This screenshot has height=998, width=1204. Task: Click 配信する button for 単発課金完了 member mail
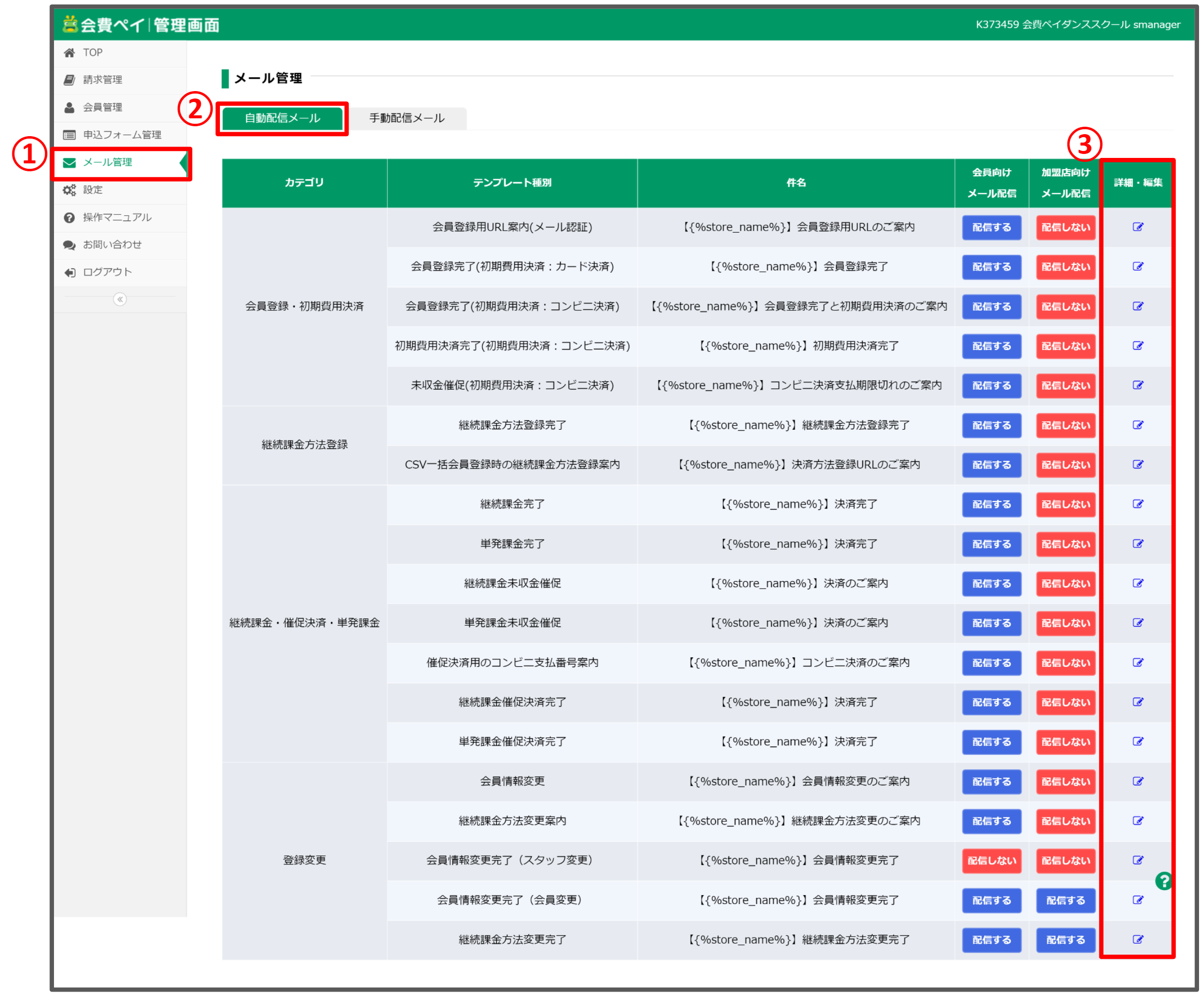pyautogui.click(x=992, y=544)
